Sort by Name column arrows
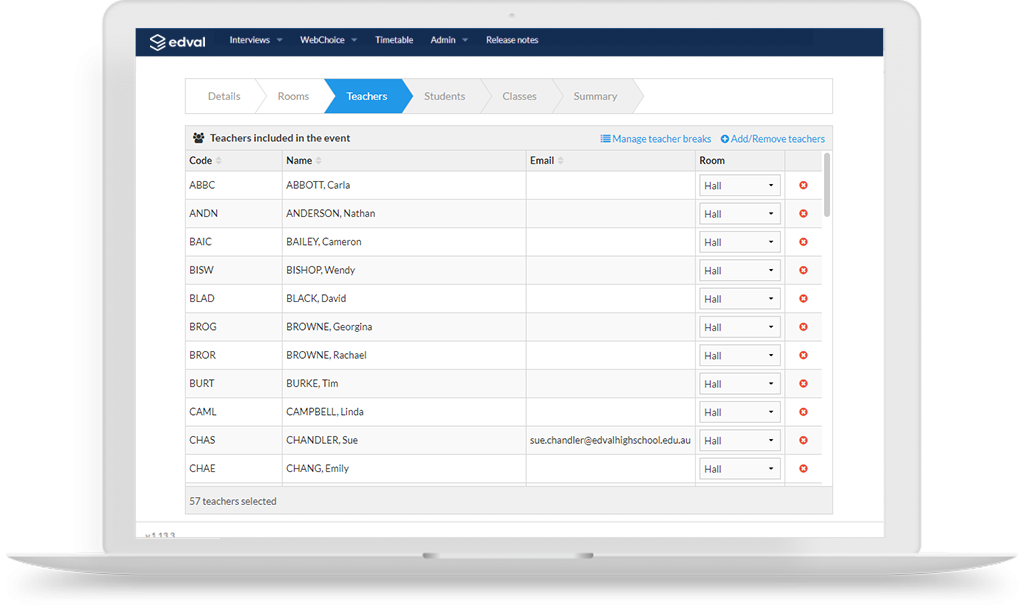1024x608 pixels. point(319,161)
